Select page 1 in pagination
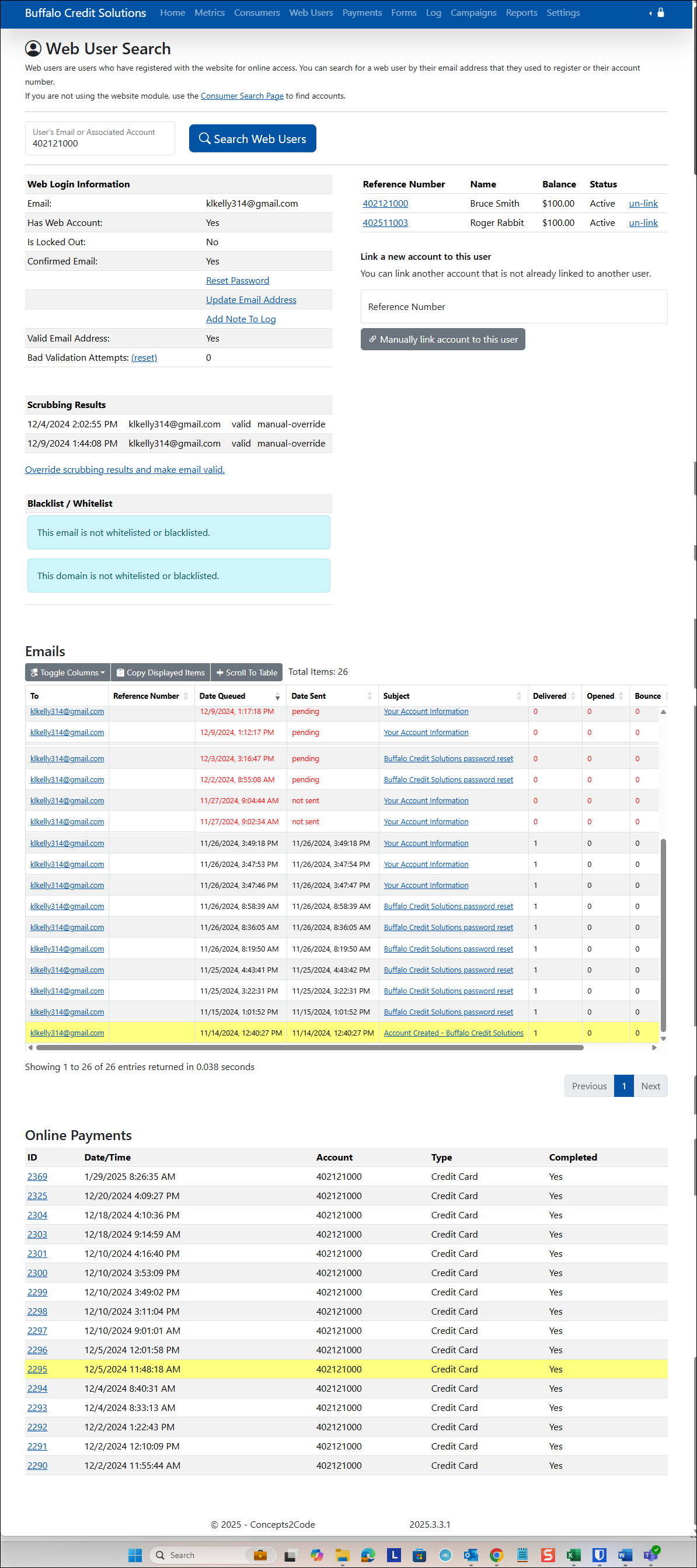 pos(623,1086)
